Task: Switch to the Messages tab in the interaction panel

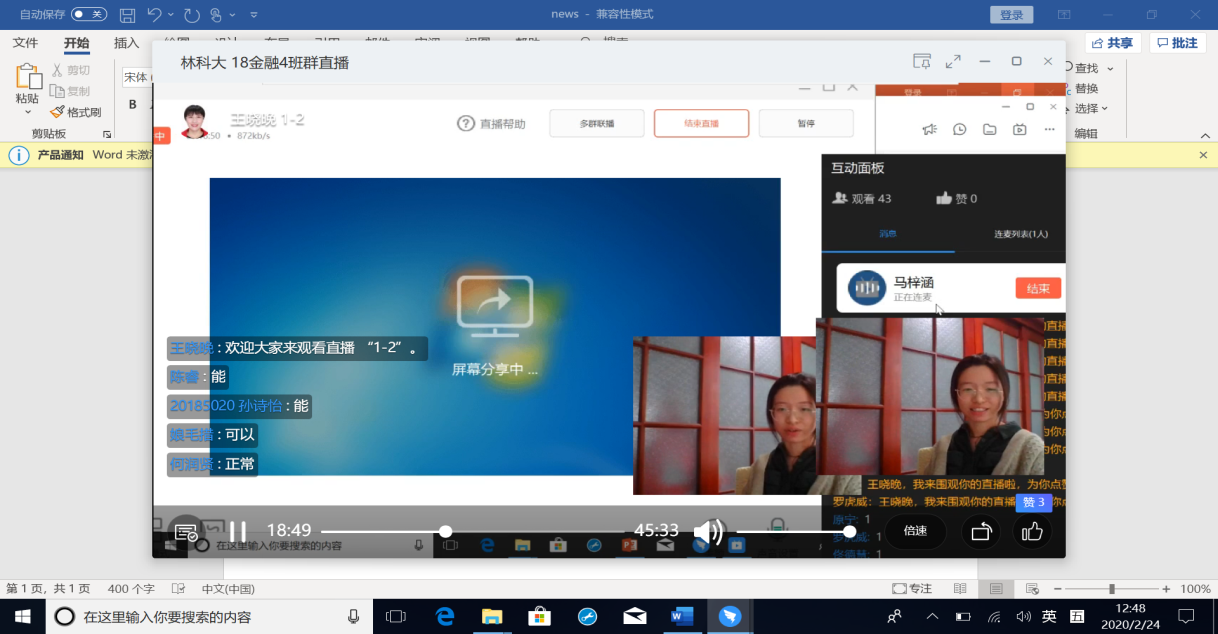Action: 888,233
